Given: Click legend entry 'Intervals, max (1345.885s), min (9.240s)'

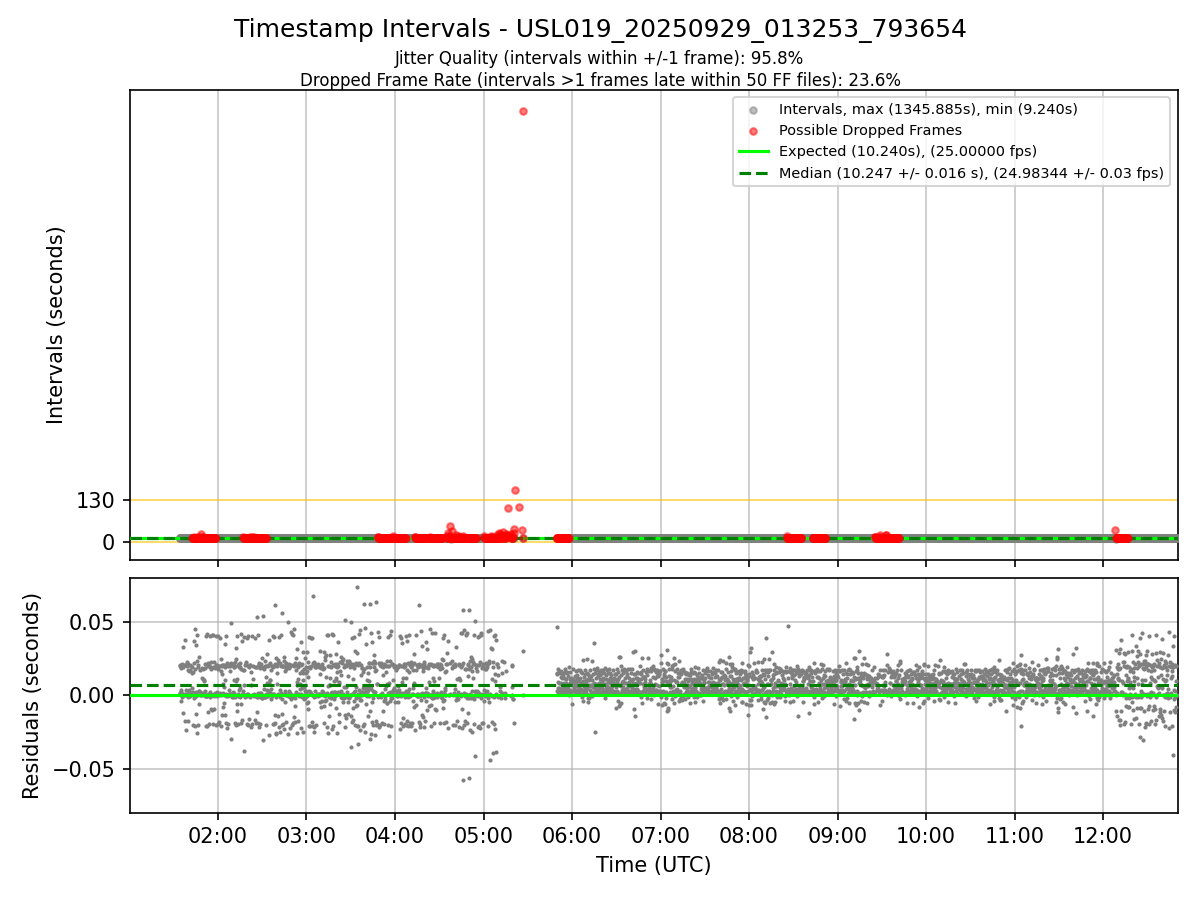Looking at the screenshot, I should pyautogui.click(x=928, y=109).
